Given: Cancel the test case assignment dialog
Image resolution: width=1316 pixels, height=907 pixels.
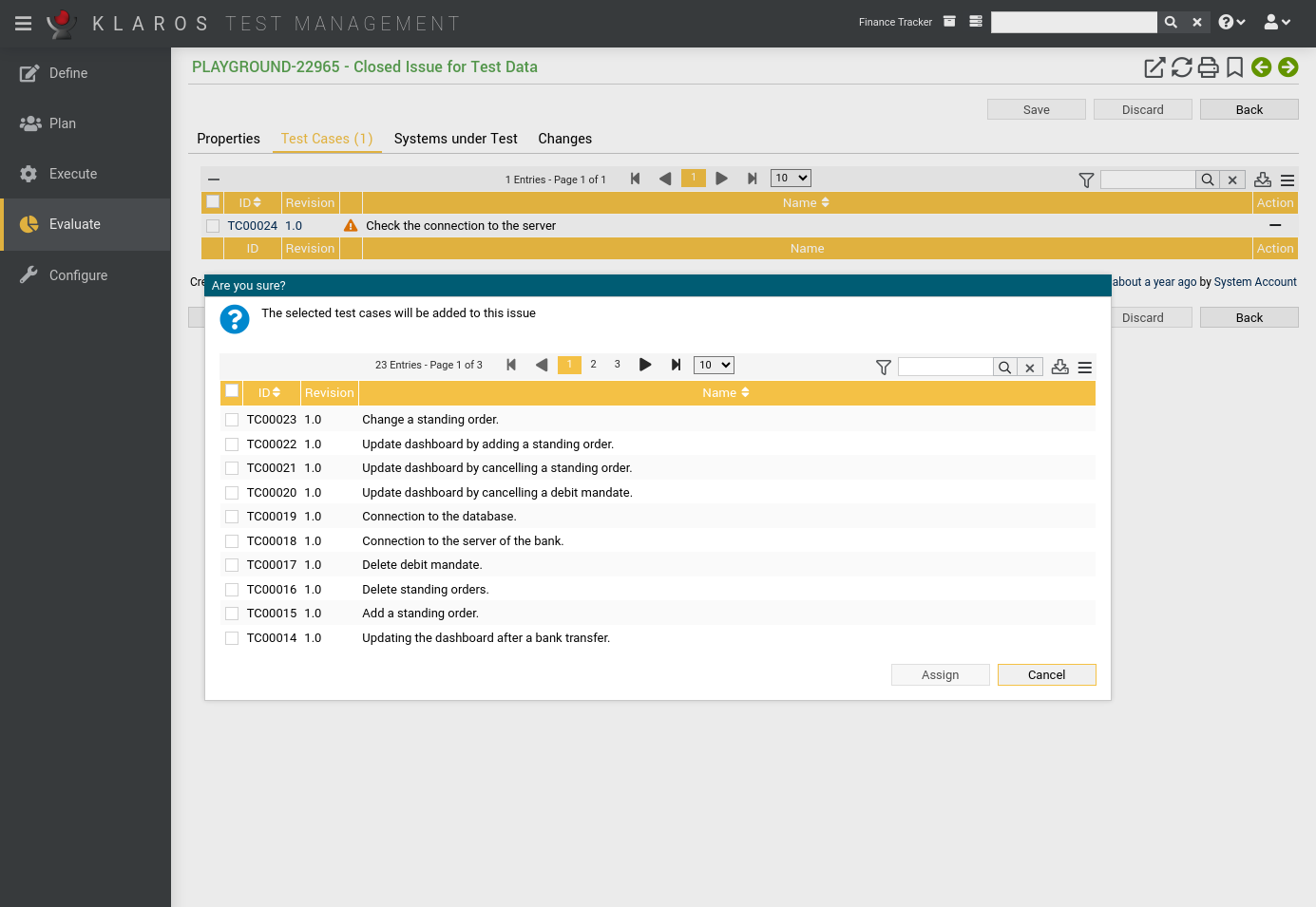Looking at the screenshot, I should click(x=1046, y=674).
